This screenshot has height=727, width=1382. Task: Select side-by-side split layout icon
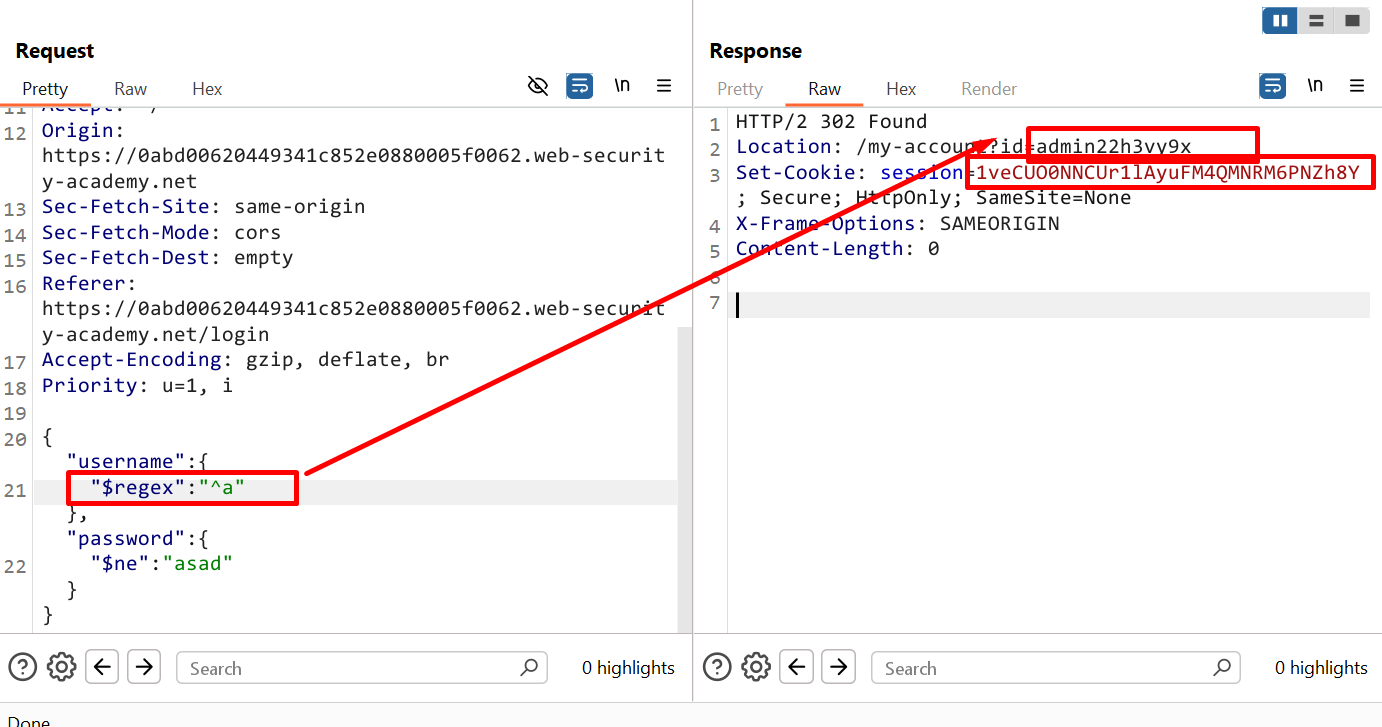click(1280, 21)
